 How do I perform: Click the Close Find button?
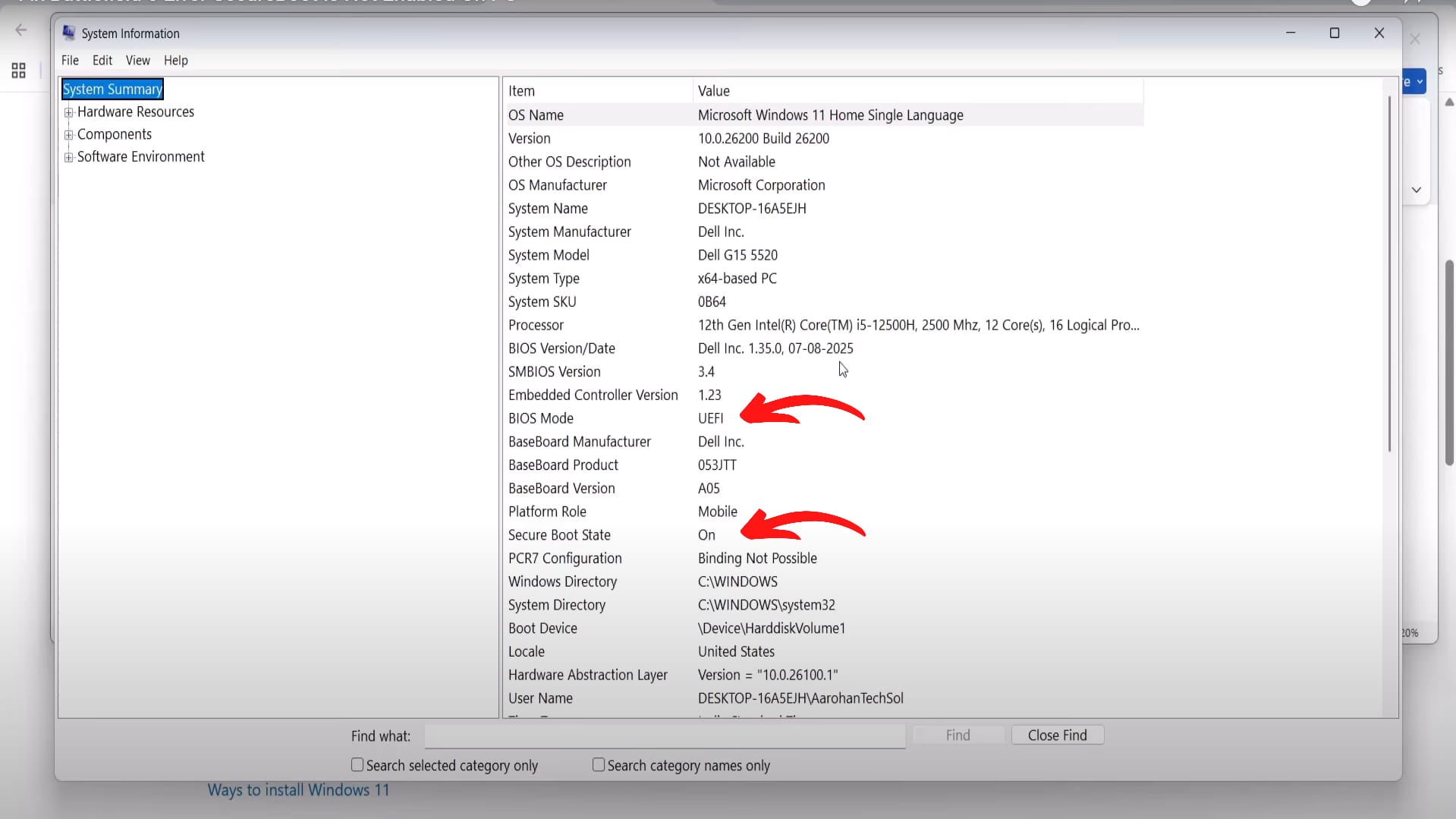coord(1057,735)
